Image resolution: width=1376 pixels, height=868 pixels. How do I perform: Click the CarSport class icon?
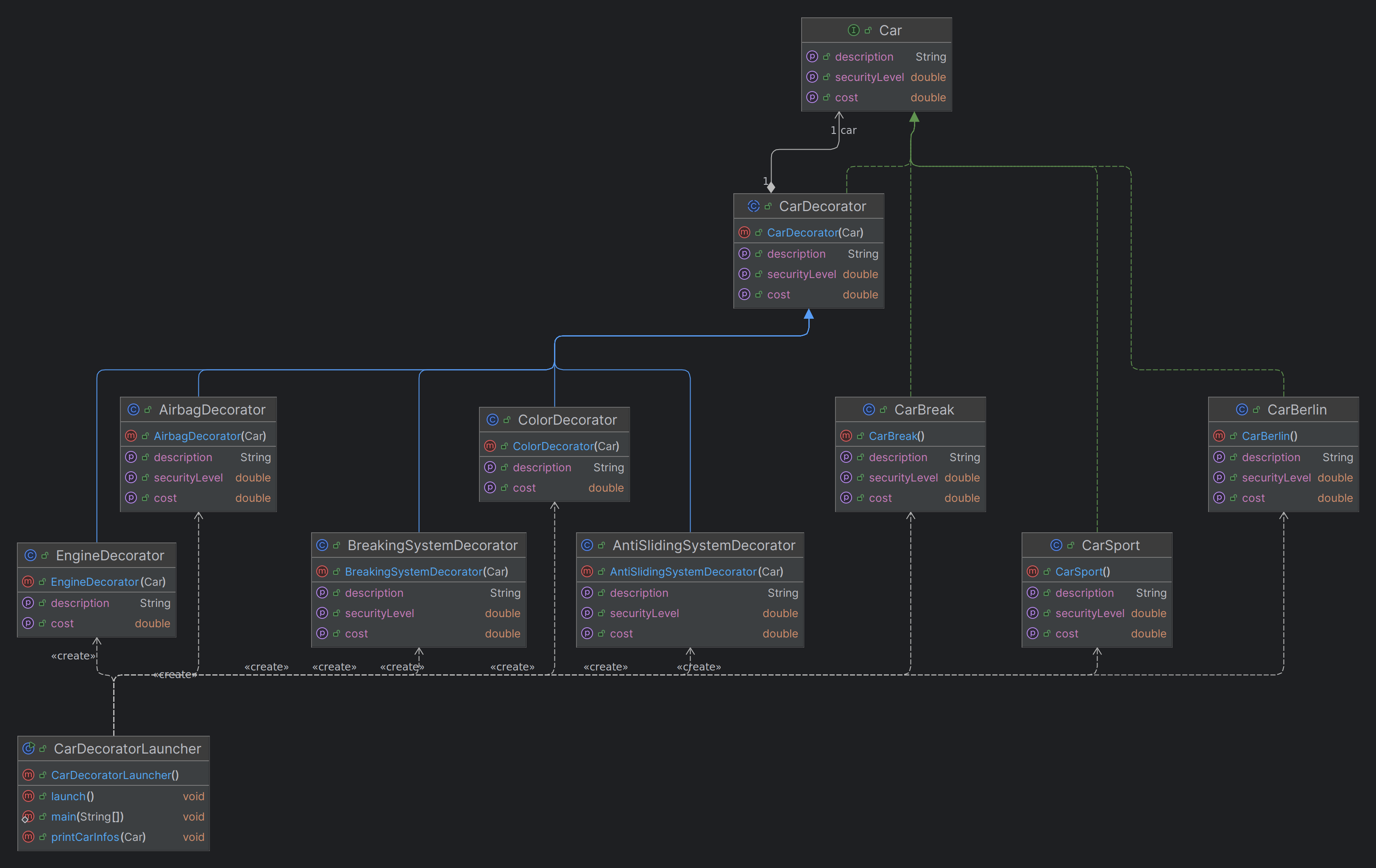(x=1056, y=545)
